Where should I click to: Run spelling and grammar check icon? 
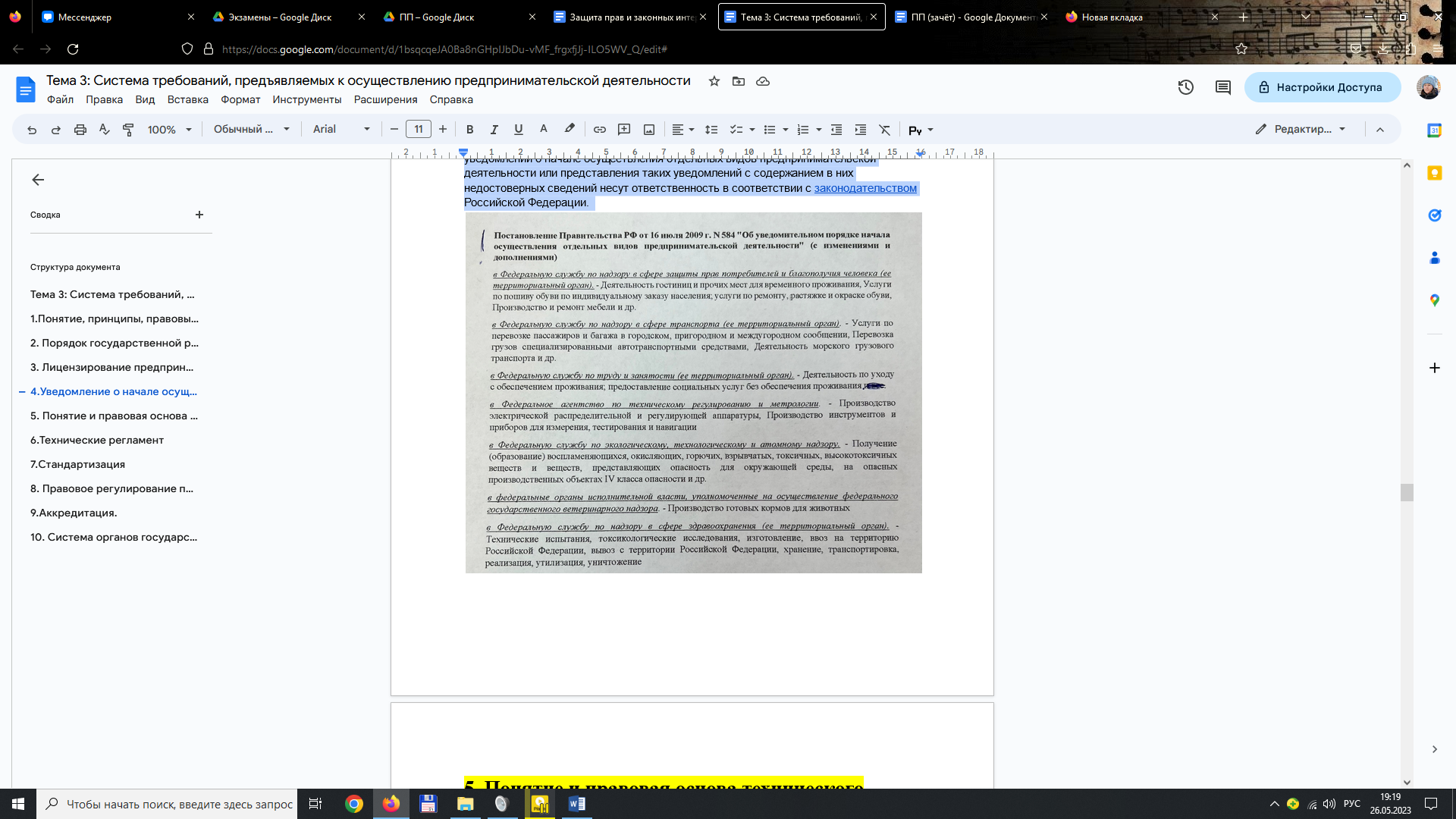click(105, 130)
